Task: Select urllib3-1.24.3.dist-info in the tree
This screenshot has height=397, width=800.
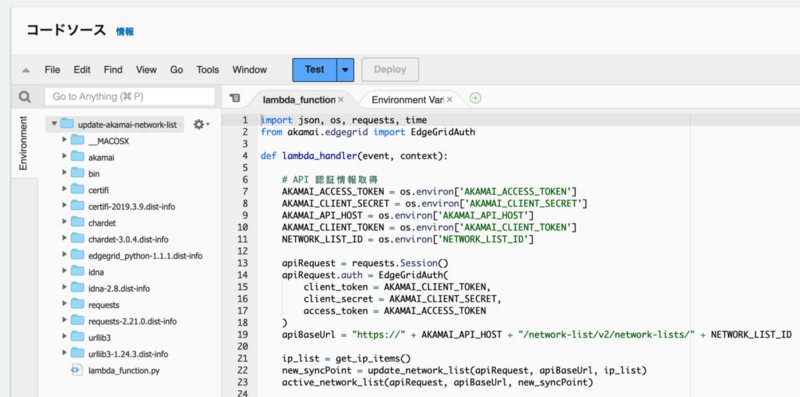Action: click(x=128, y=354)
